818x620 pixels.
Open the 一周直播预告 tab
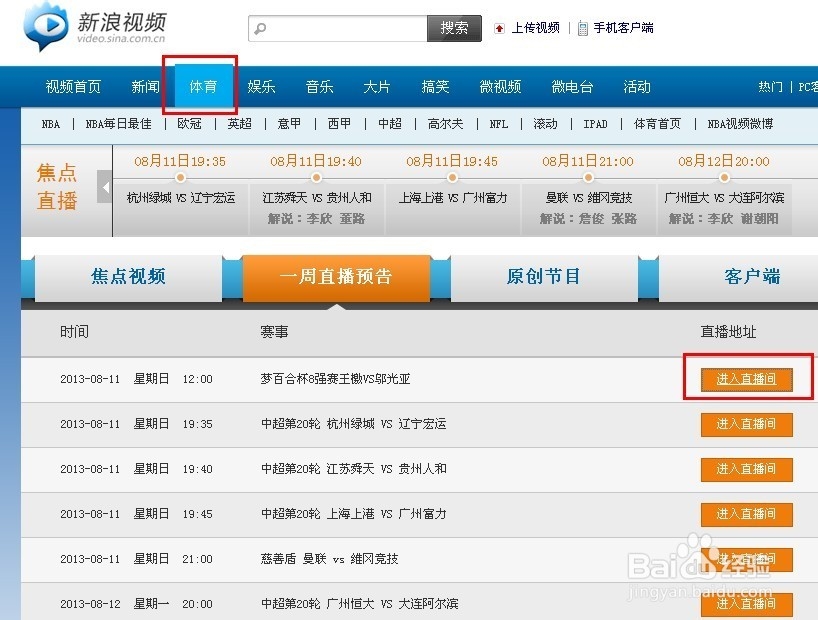click(x=335, y=277)
